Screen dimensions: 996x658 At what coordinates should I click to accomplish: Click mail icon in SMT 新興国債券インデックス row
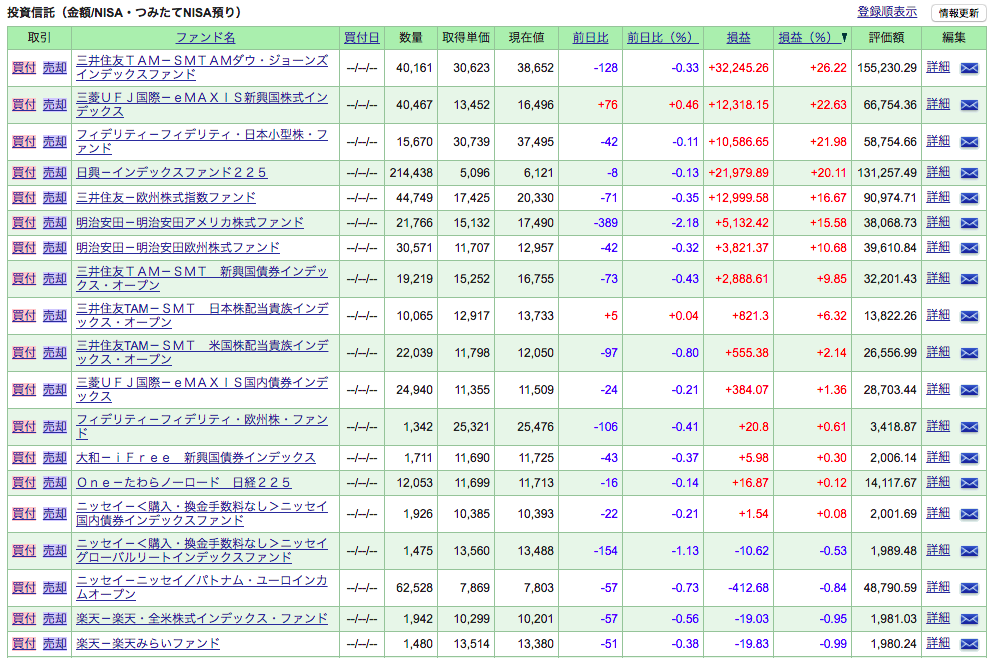pos(969,279)
